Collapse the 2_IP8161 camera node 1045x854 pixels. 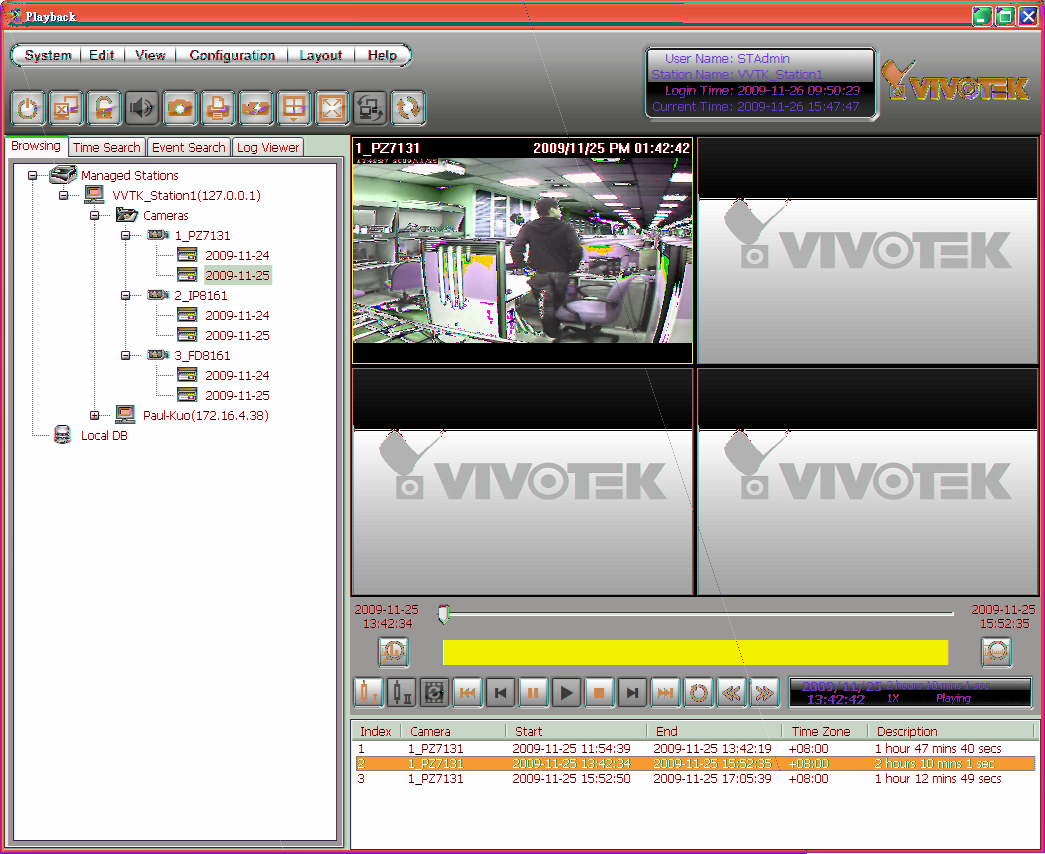point(125,295)
